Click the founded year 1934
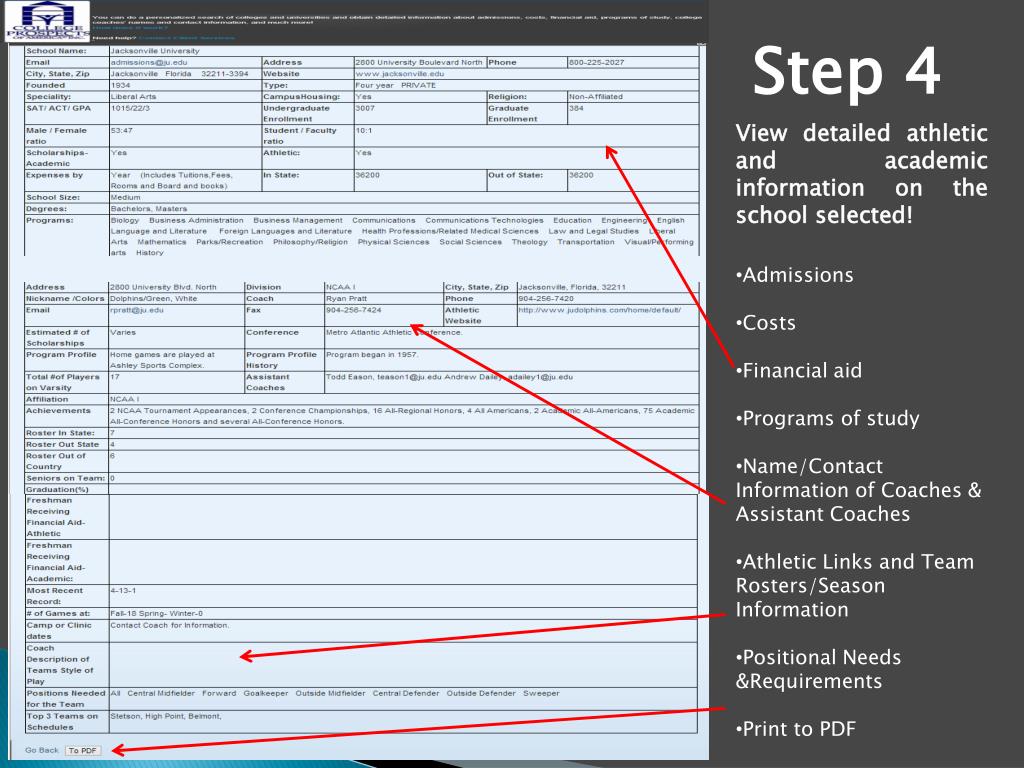This screenshot has width=1024, height=768. pos(121,86)
